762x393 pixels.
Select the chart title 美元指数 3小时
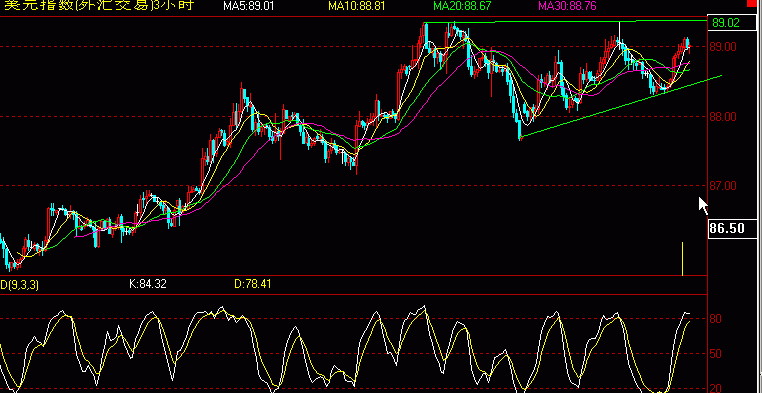99,5
